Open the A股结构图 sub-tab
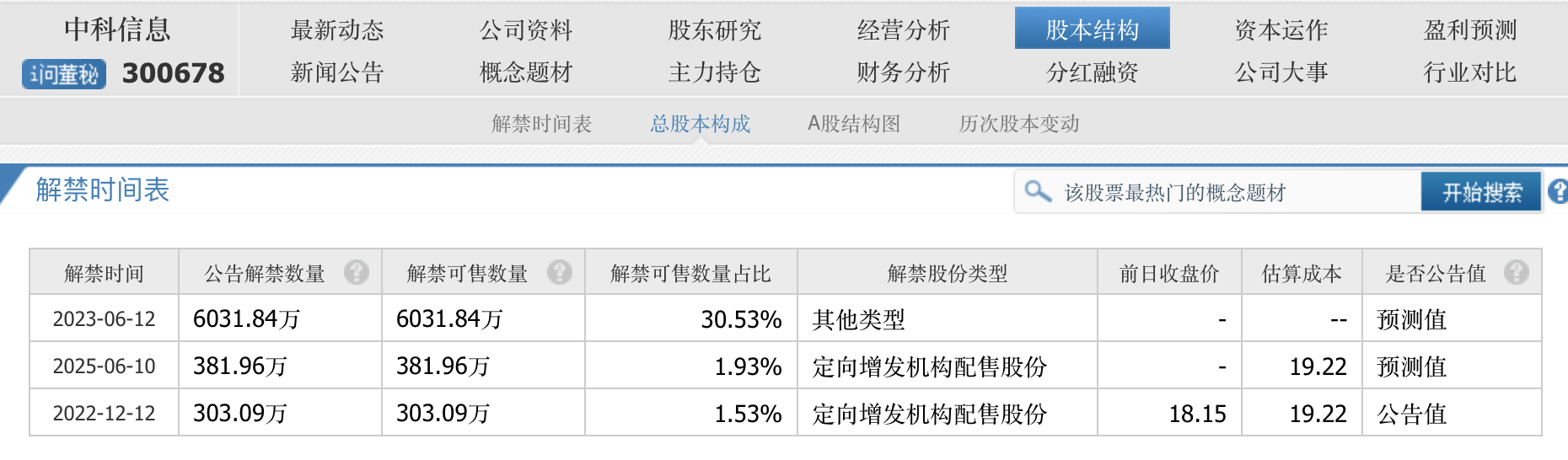 click(x=854, y=124)
